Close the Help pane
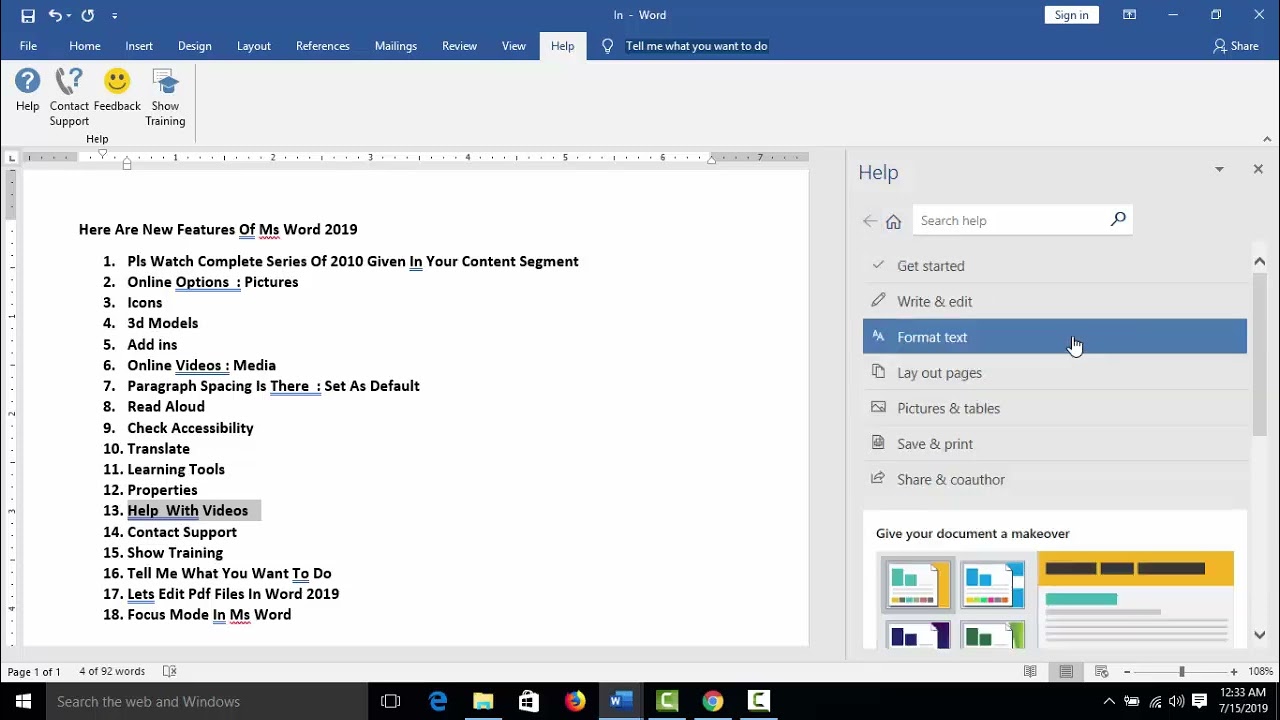The width and height of the screenshot is (1280, 720). 1258,169
